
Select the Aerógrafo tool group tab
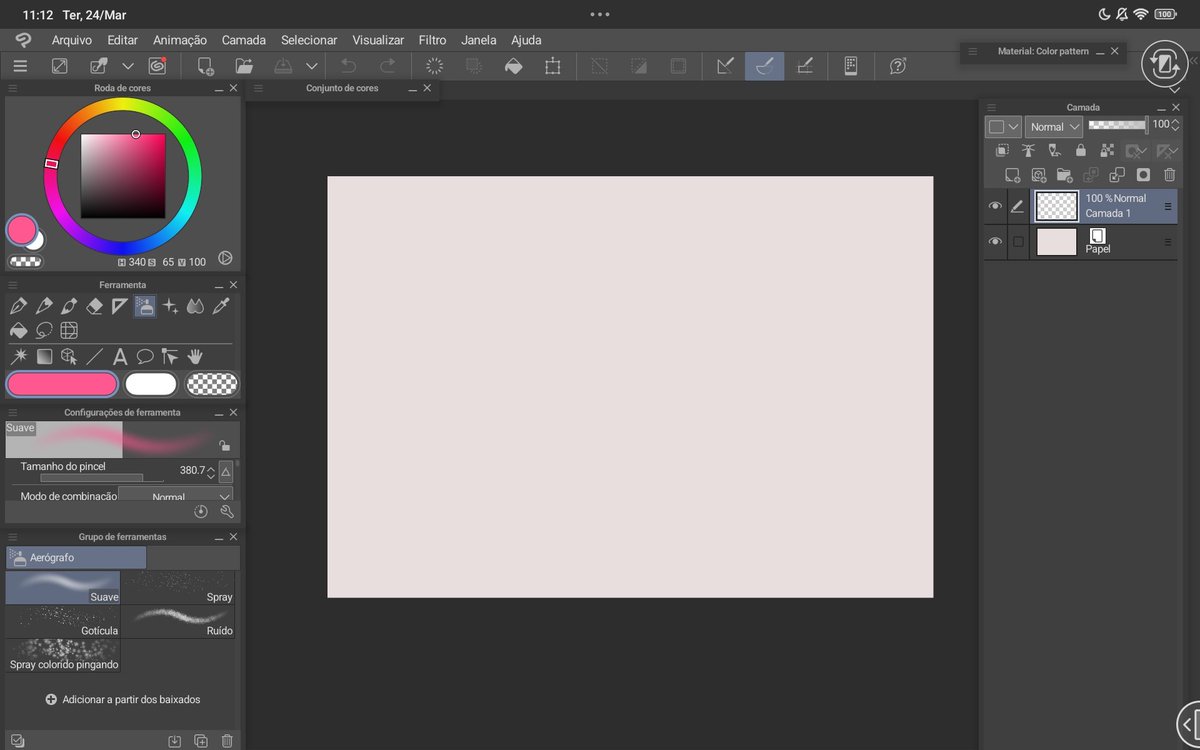click(x=76, y=557)
